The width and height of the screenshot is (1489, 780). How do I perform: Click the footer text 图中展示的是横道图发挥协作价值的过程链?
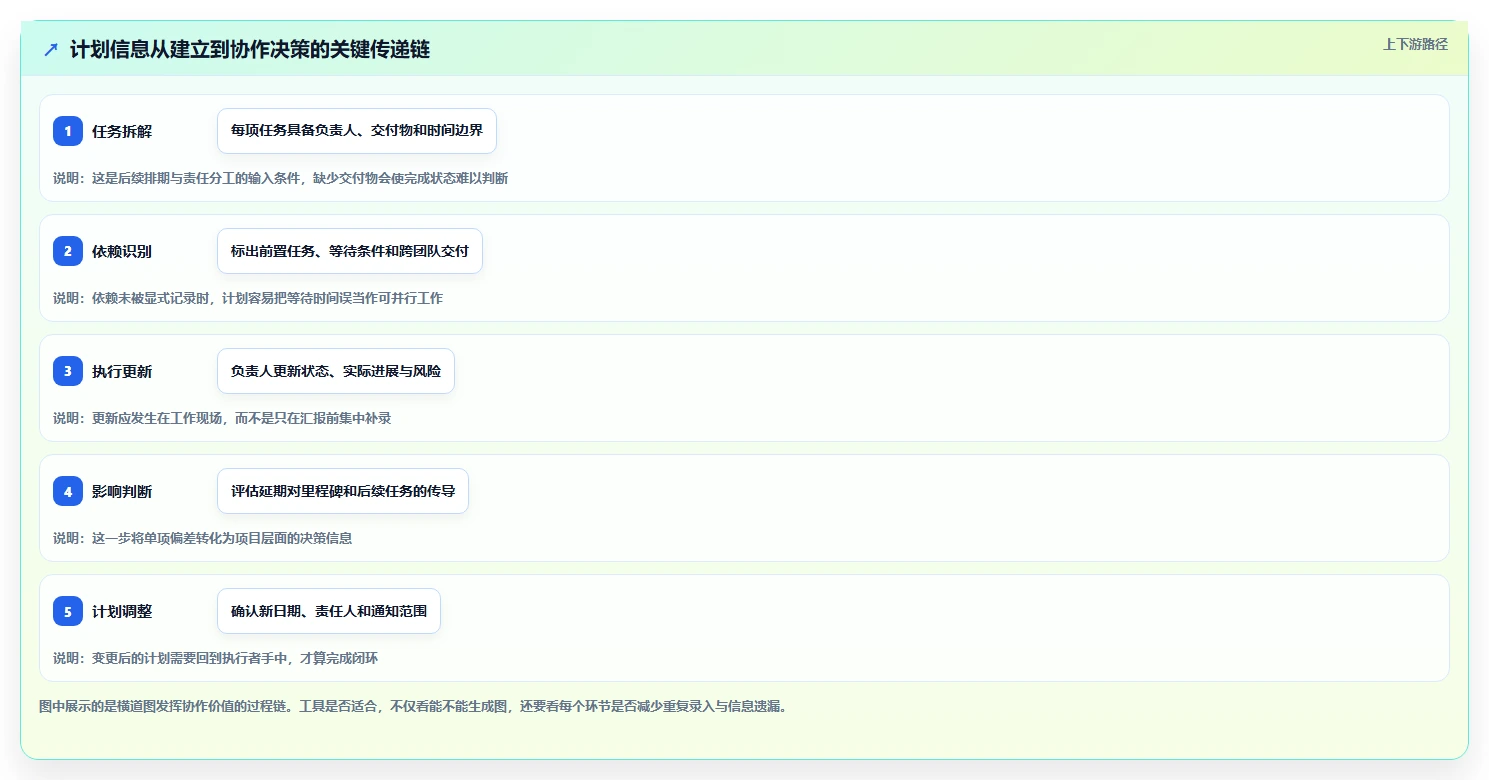pyautogui.click(x=414, y=706)
